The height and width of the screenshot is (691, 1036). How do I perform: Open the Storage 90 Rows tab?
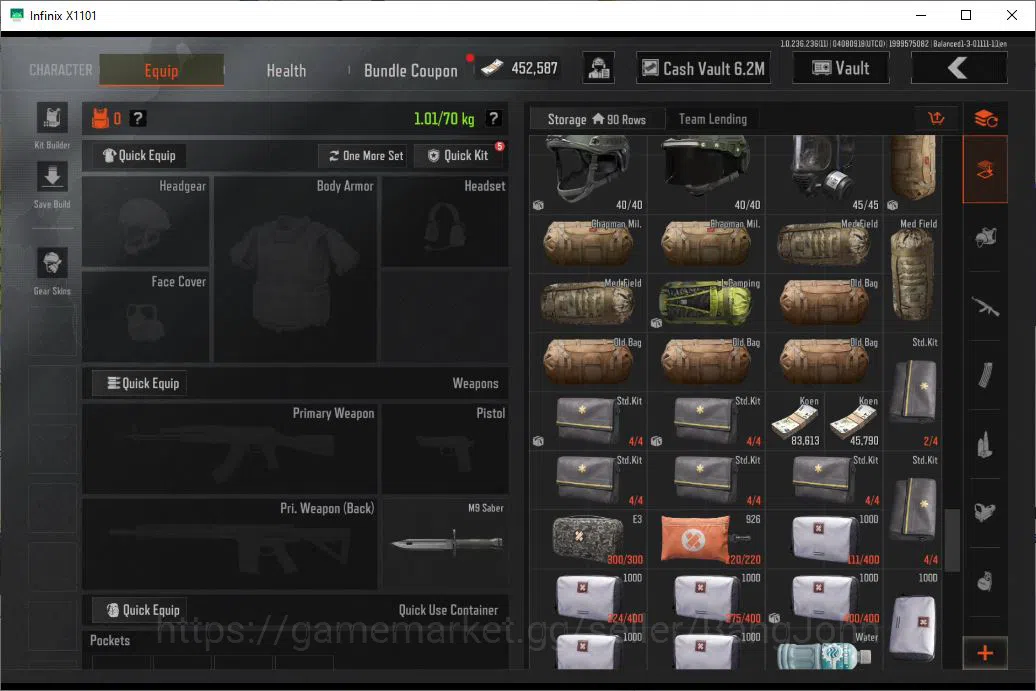click(x=597, y=119)
